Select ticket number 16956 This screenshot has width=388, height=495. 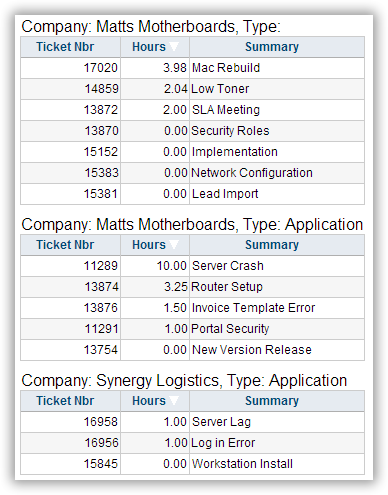(101, 443)
